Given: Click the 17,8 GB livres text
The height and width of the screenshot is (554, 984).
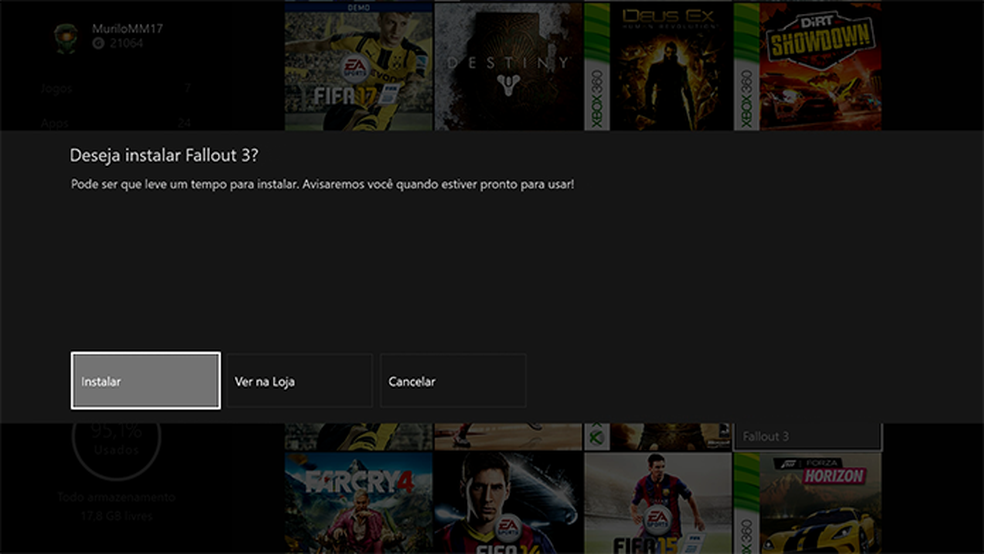Looking at the screenshot, I should pyautogui.click(x=117, y=516).
